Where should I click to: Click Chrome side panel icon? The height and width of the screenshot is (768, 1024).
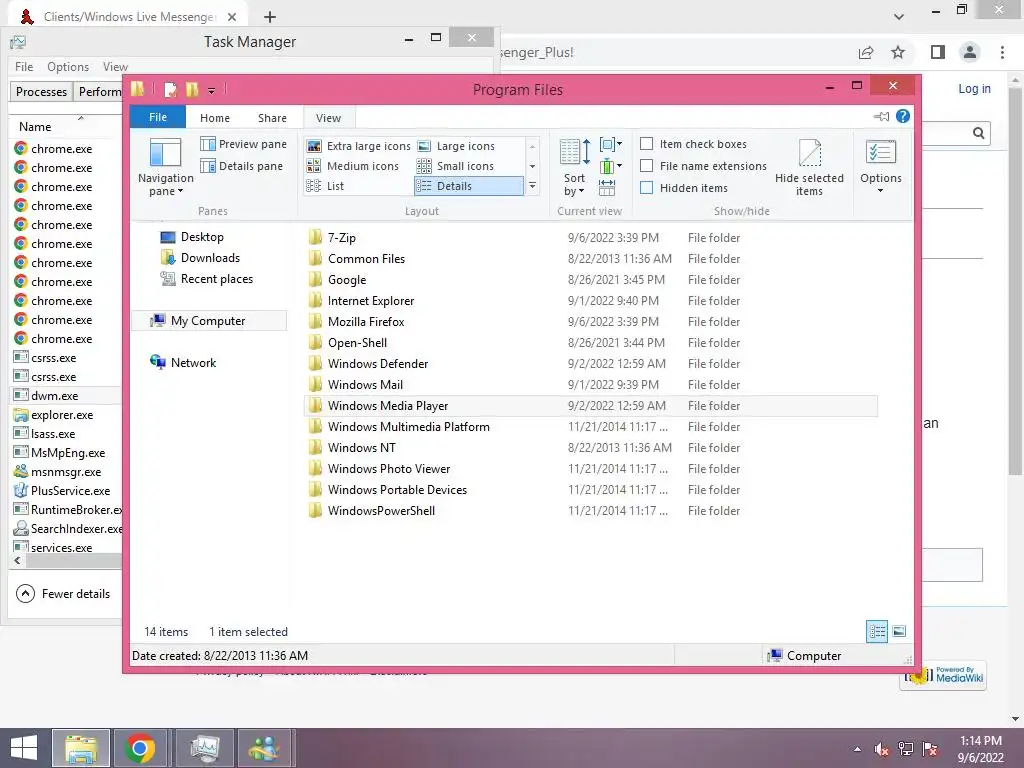(x=938, y=52)
